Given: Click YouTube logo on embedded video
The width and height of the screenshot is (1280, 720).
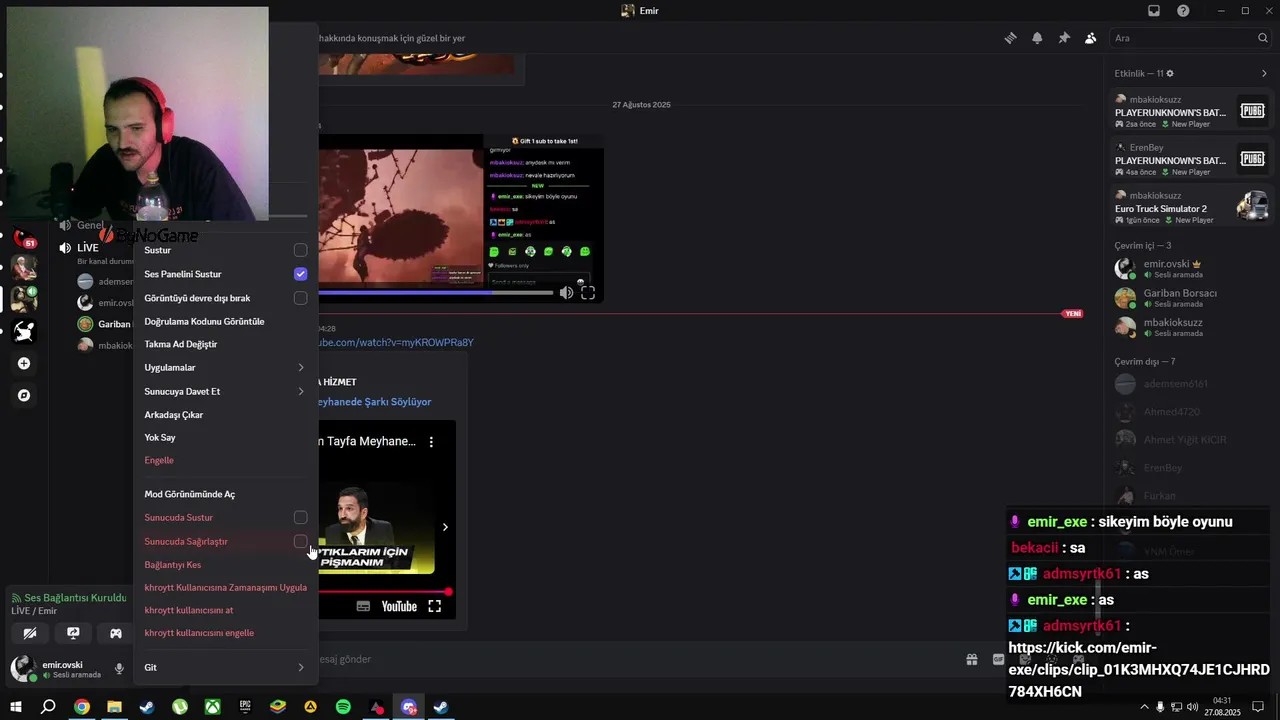Looking at the screenshot, I should tap(399, 606).
